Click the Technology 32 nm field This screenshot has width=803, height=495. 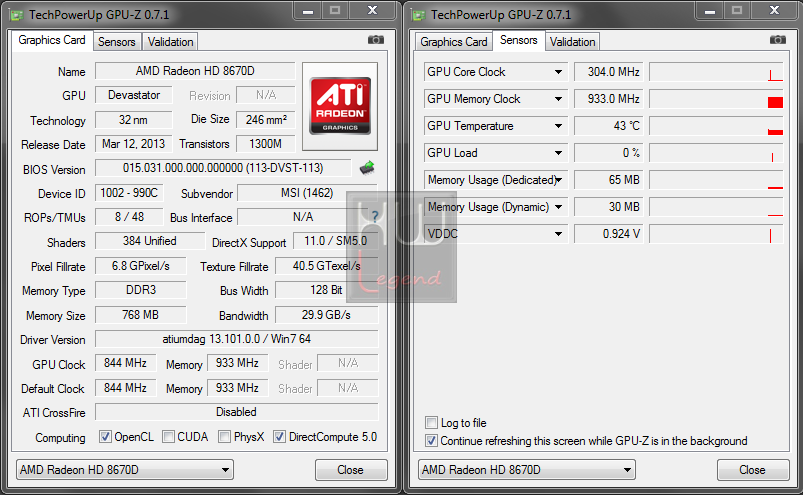[134, 120]
